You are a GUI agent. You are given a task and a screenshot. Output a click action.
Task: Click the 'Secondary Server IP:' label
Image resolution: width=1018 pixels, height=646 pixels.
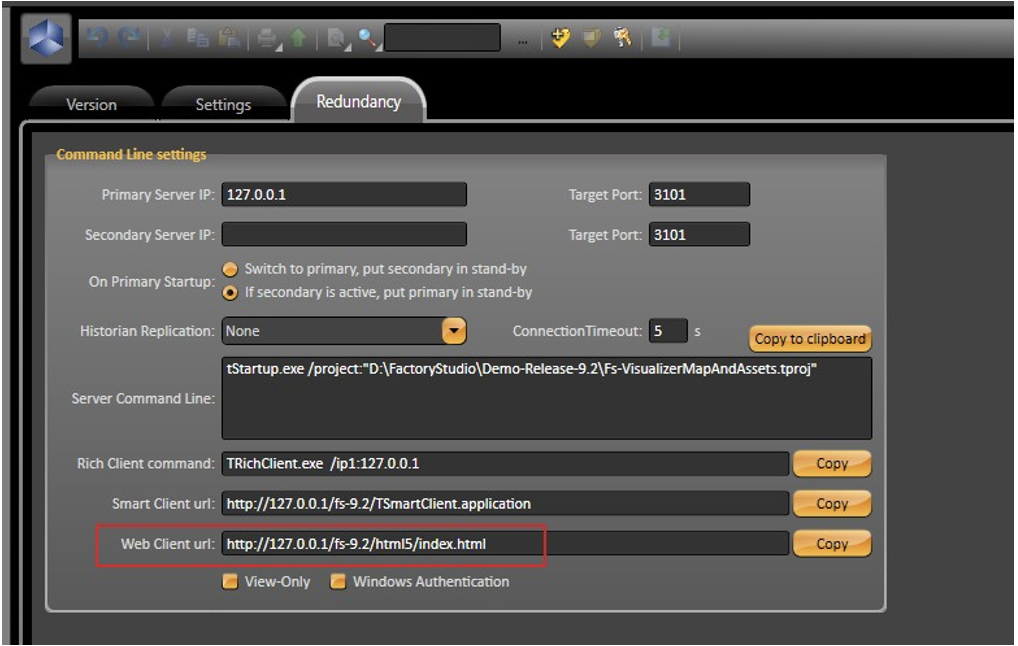tap(149, 235)
